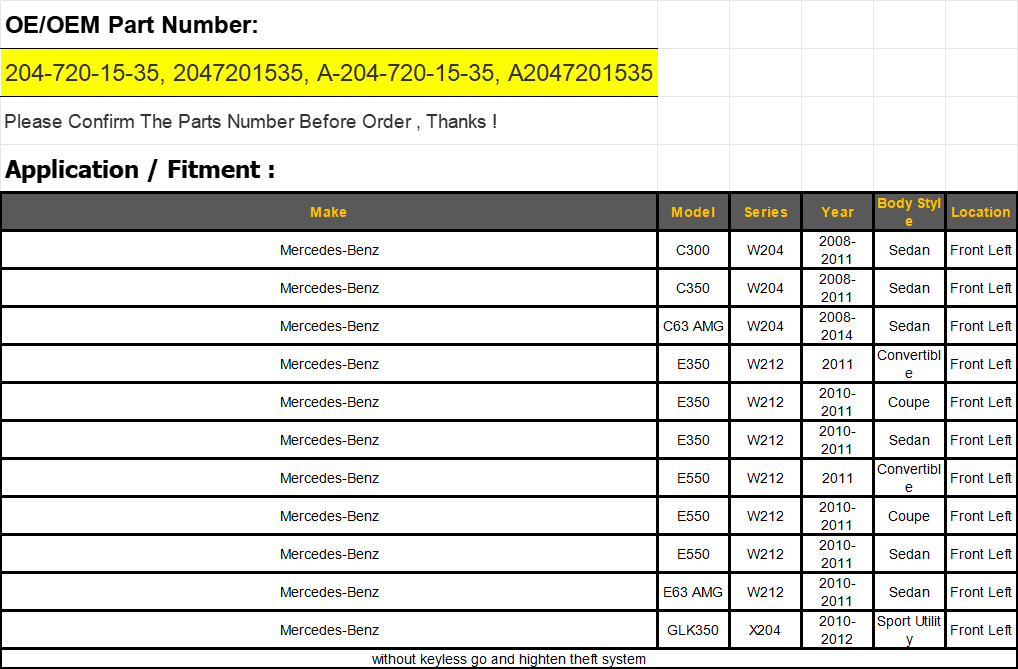Click the 'Model' column header
Screen dimensions: 1018x669
[693, 212]
